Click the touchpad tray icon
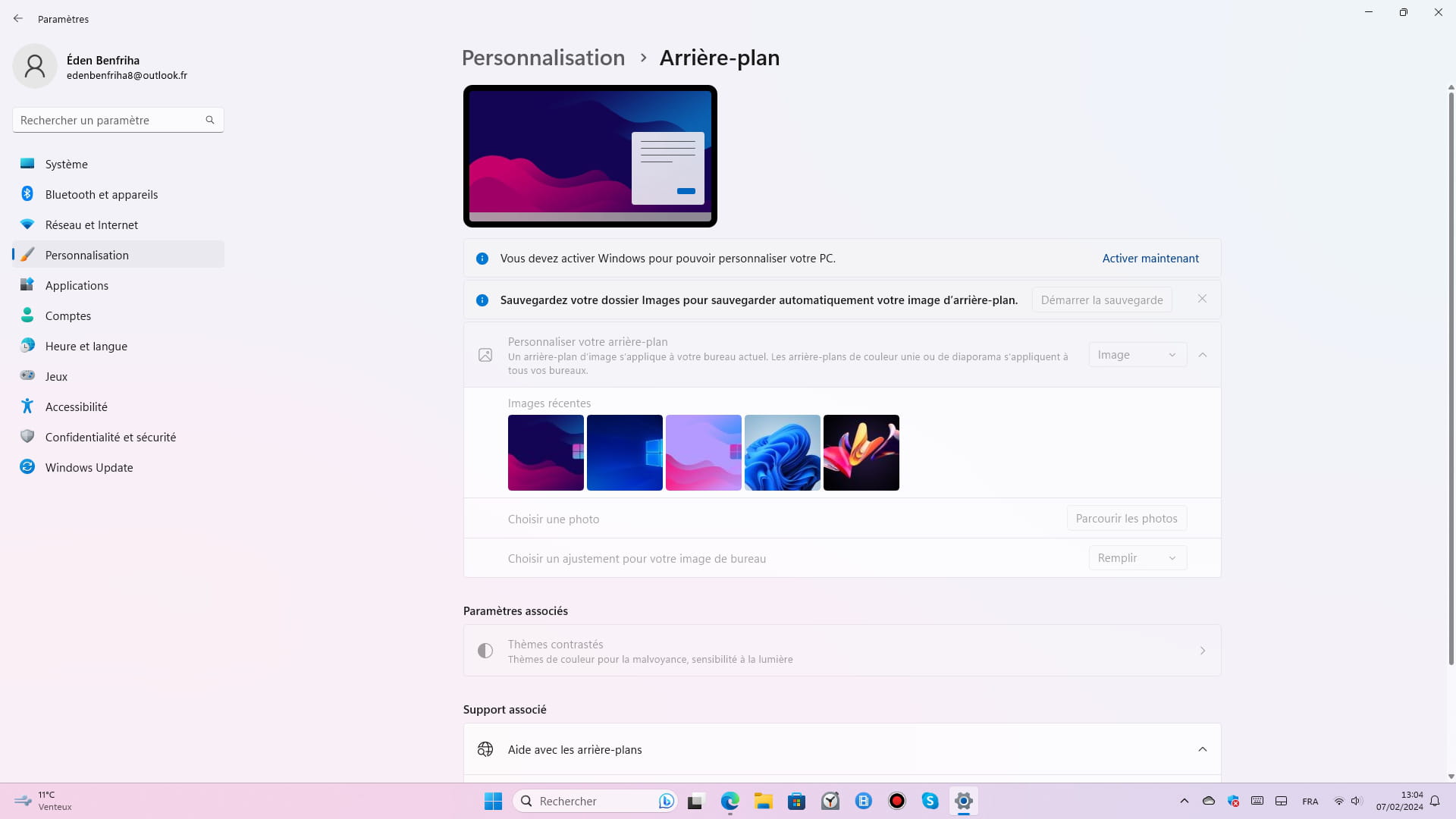 pyautogui.click(x=1282, y=801)
